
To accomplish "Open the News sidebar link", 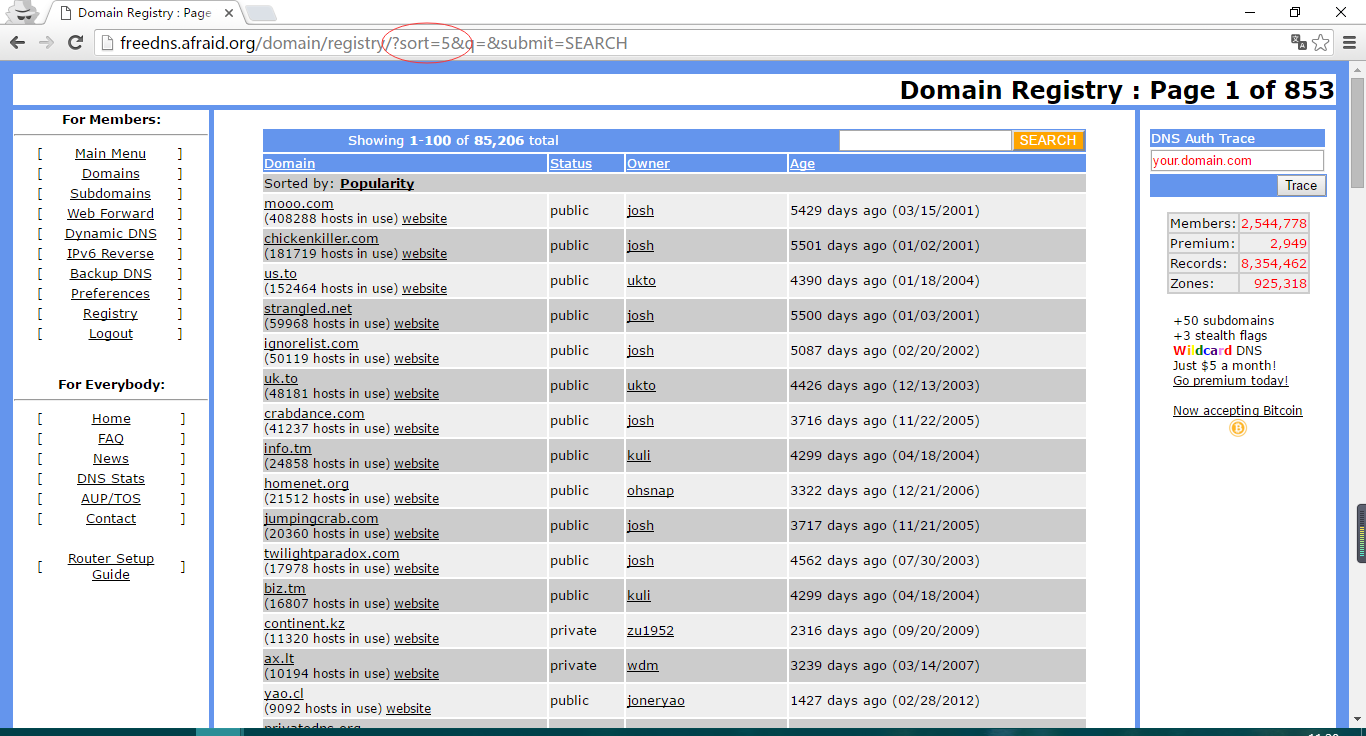I will (x=111, y=459).
